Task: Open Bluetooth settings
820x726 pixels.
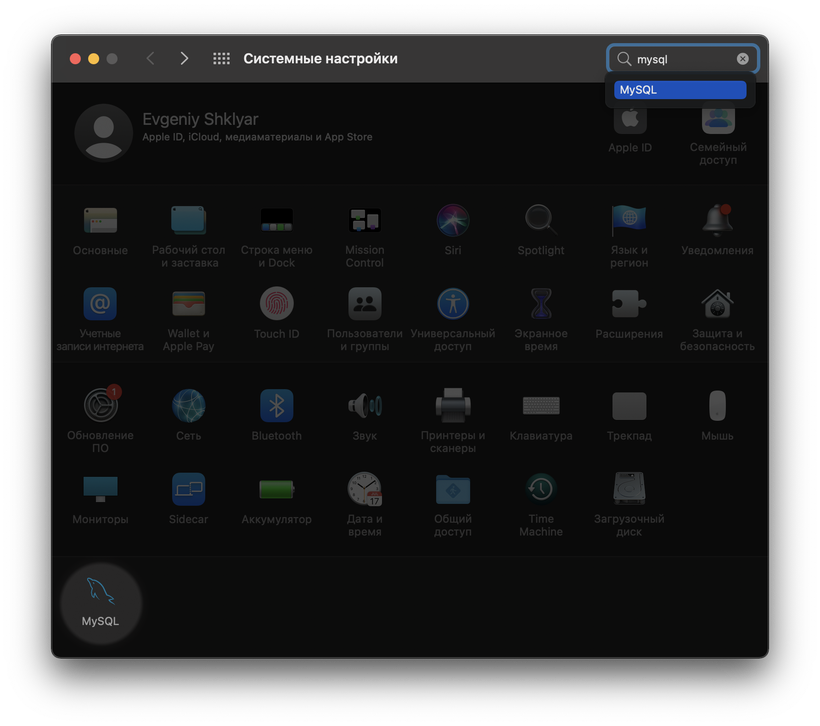Action: pyautogui.click(x=277, y=406)
